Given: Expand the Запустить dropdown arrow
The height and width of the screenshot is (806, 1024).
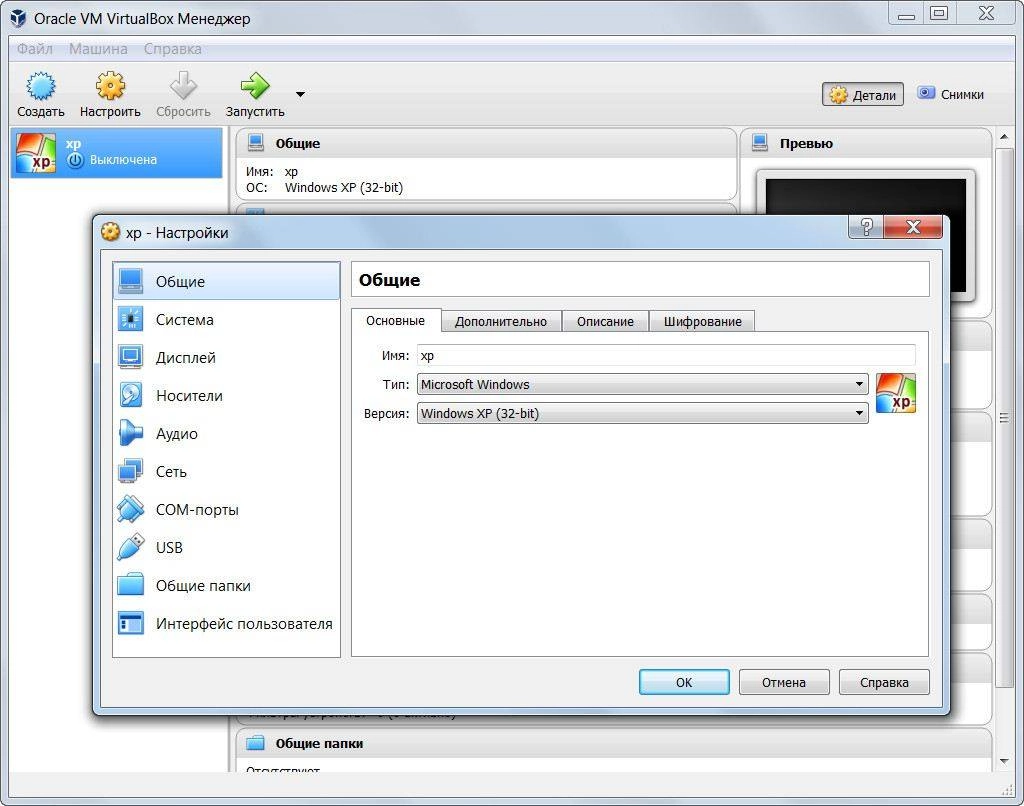Looking at the screenshot, I should click(x=300, y=95).
